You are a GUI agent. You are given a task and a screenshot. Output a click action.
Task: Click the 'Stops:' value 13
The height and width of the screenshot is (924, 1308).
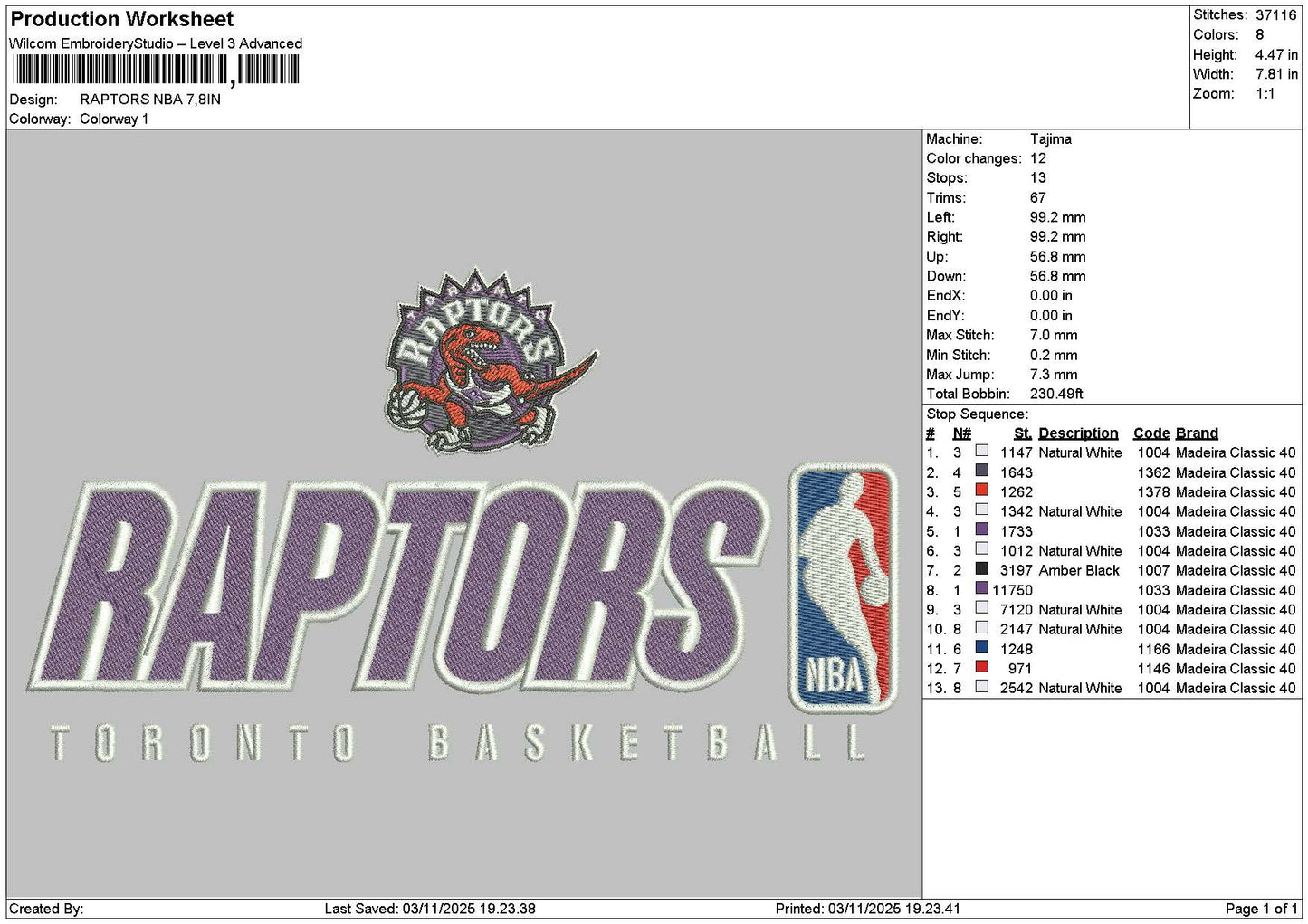[x=1037, y=178]
